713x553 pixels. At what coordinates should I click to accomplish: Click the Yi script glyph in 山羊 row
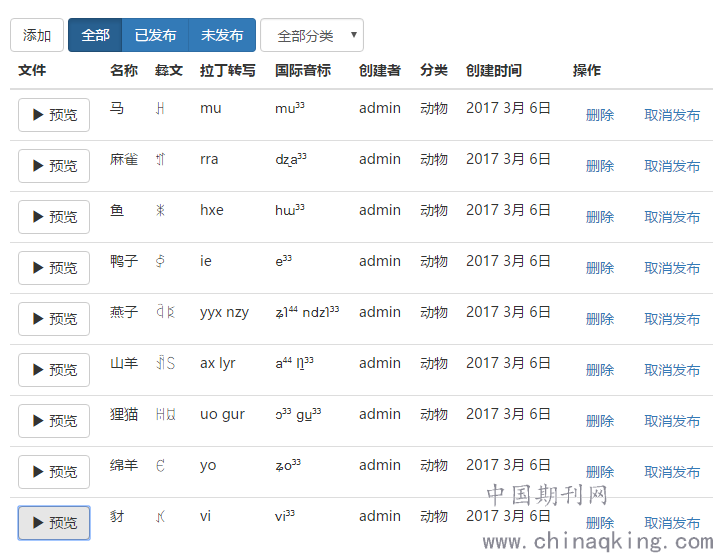click(166, 363)
